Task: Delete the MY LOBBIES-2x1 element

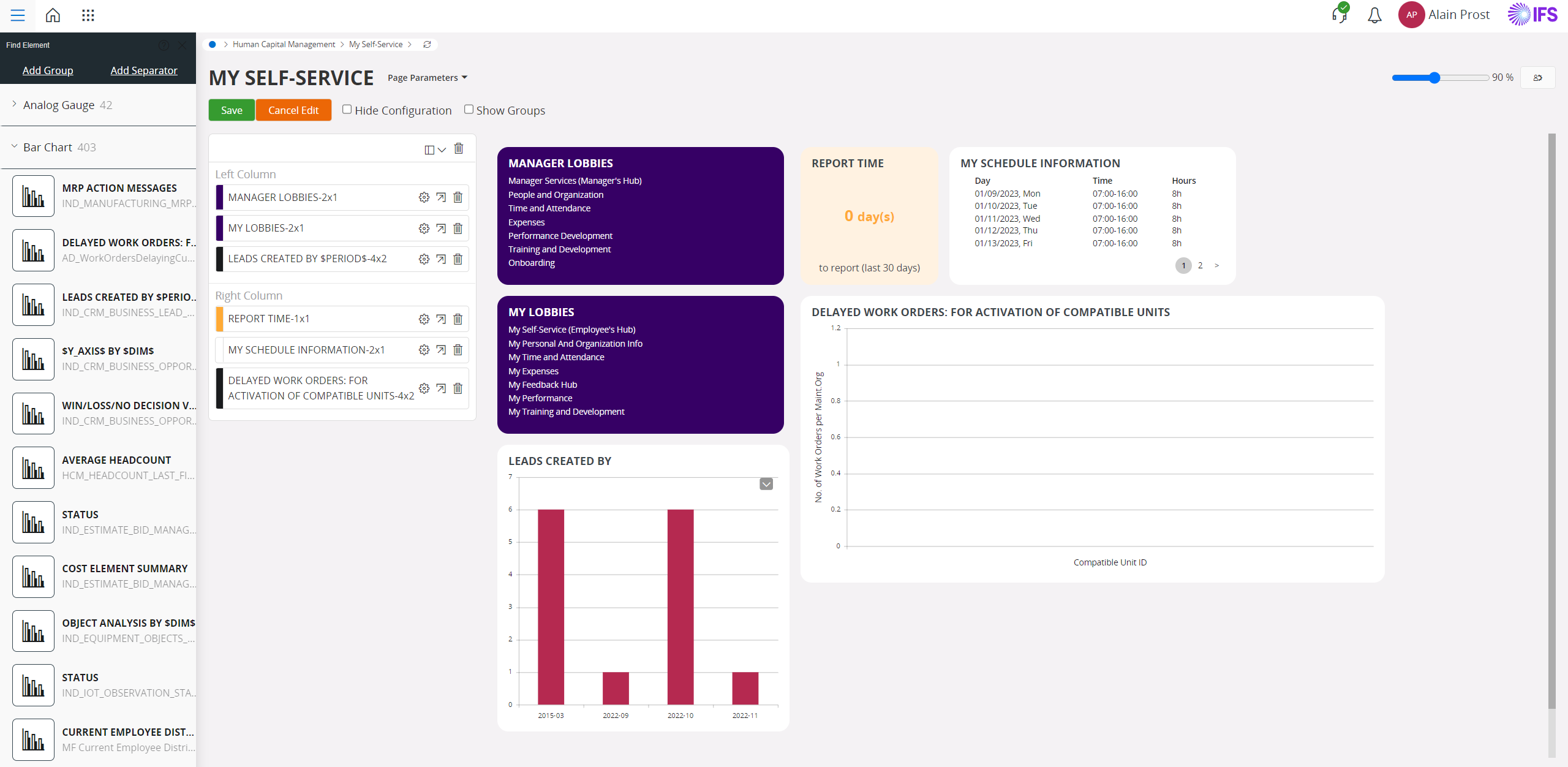Action: click(x=458, y=229)
